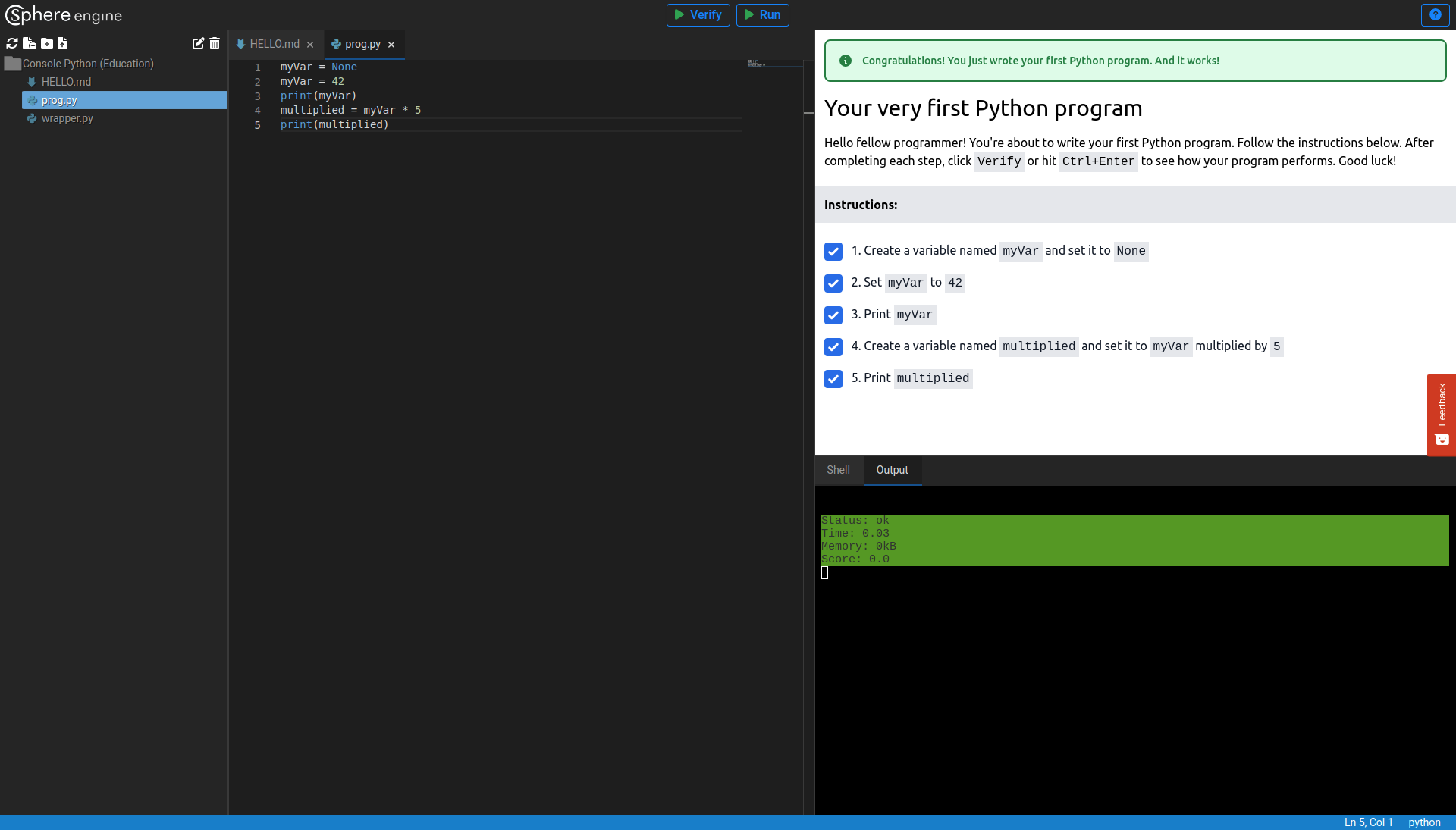Click the settings/help icon top right
Viewport: 1456px width, 830px height.
(x=1436, y=15)
